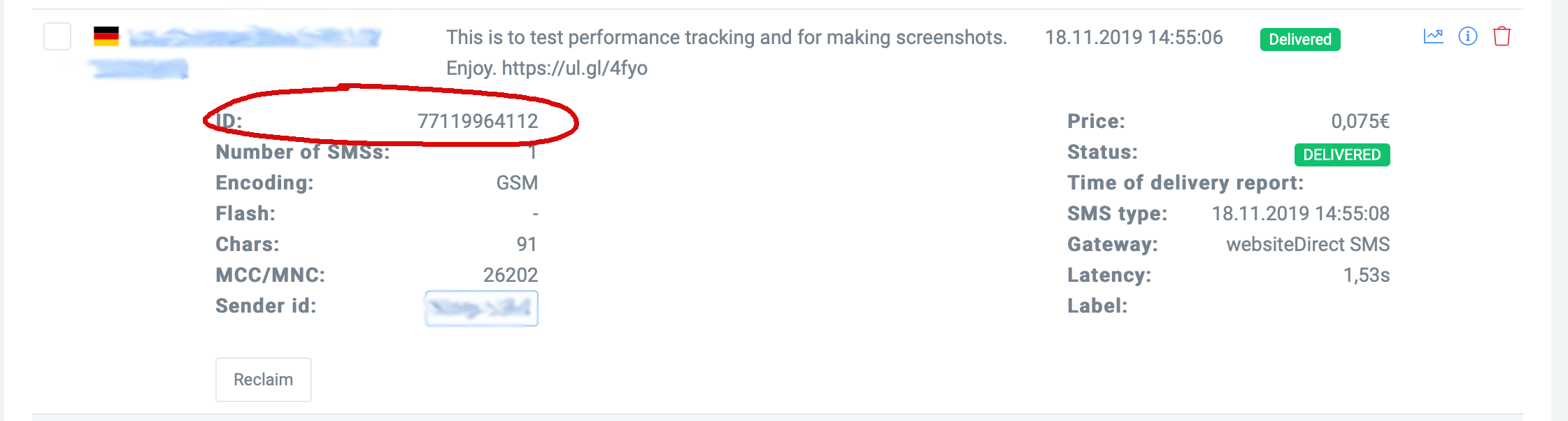The height and width of the screenshot is (421, 1568).
Task: Click the websiteDirect SMS value
Action: click(x=1307, y=245)
